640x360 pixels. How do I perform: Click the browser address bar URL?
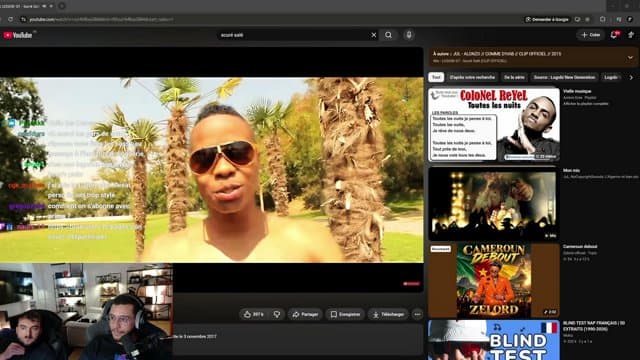(x=101, y=19)
